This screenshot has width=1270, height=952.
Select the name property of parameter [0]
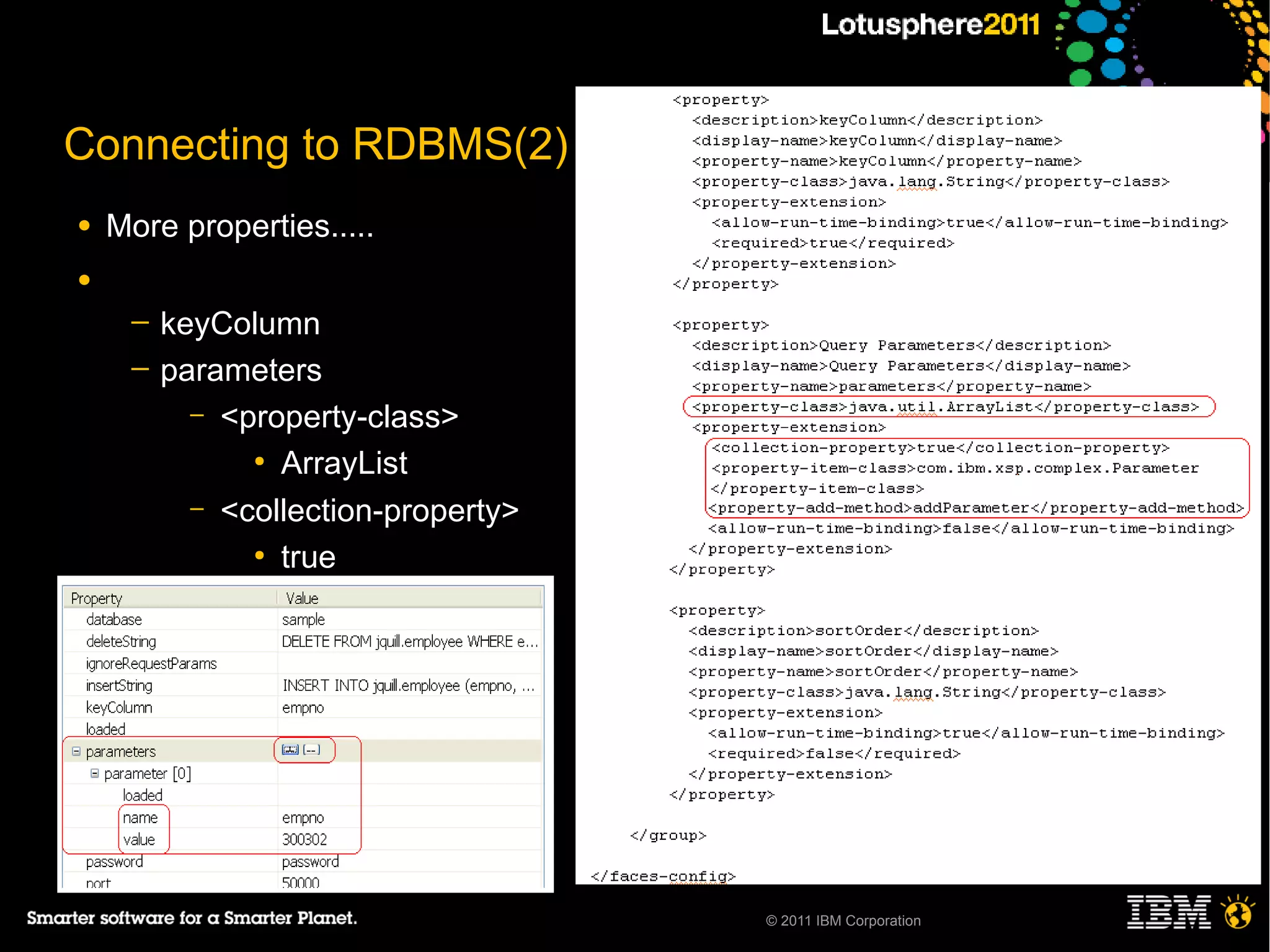pyautogui.click(x=140, y=817)
